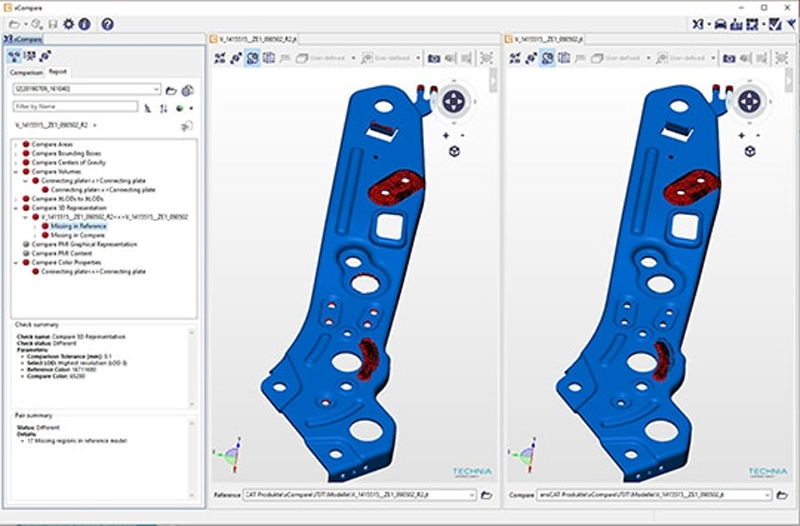Zoom out with minus under Compare navigation wheel
This screenshot has width=800, height=526.
click(758, 136)
